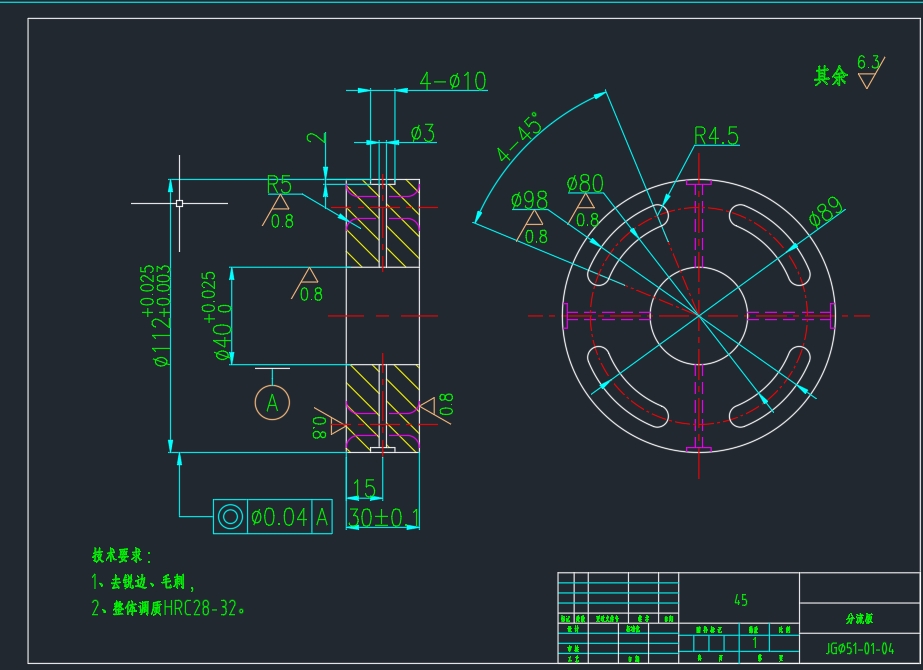923x670 pixels.
Task: Click the ø3 dimension label
Action: click(x=423, y=133)
